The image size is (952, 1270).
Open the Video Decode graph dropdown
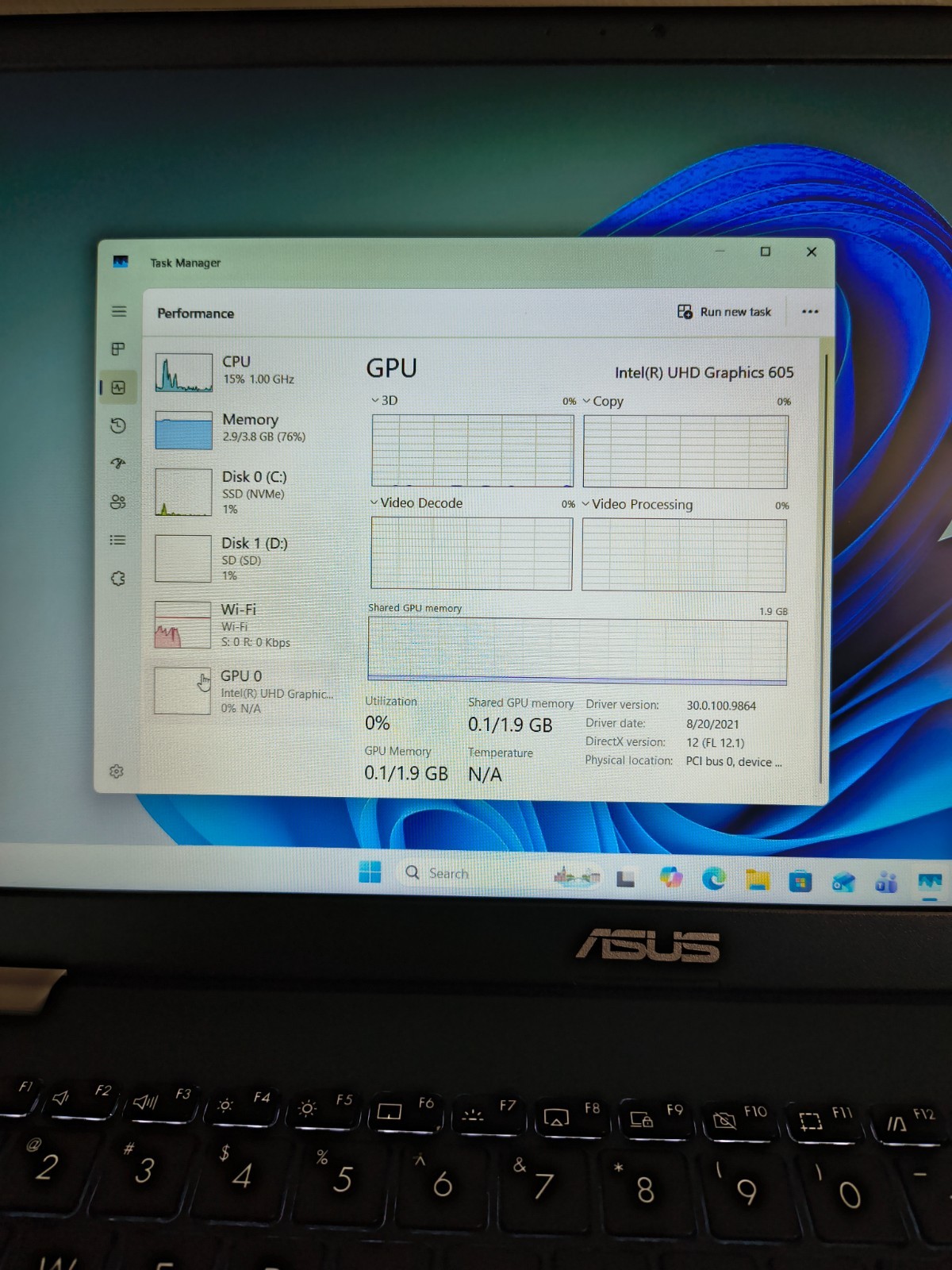(374, 502)
